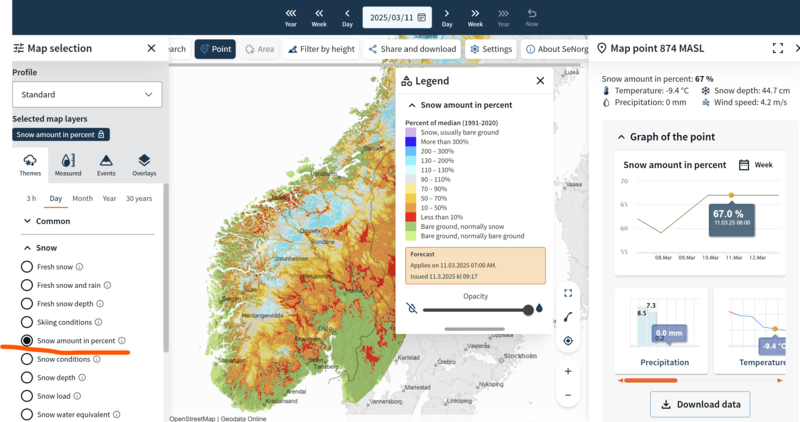
Task: Switch to 30 years tab
Action: (x=139, y=198)
